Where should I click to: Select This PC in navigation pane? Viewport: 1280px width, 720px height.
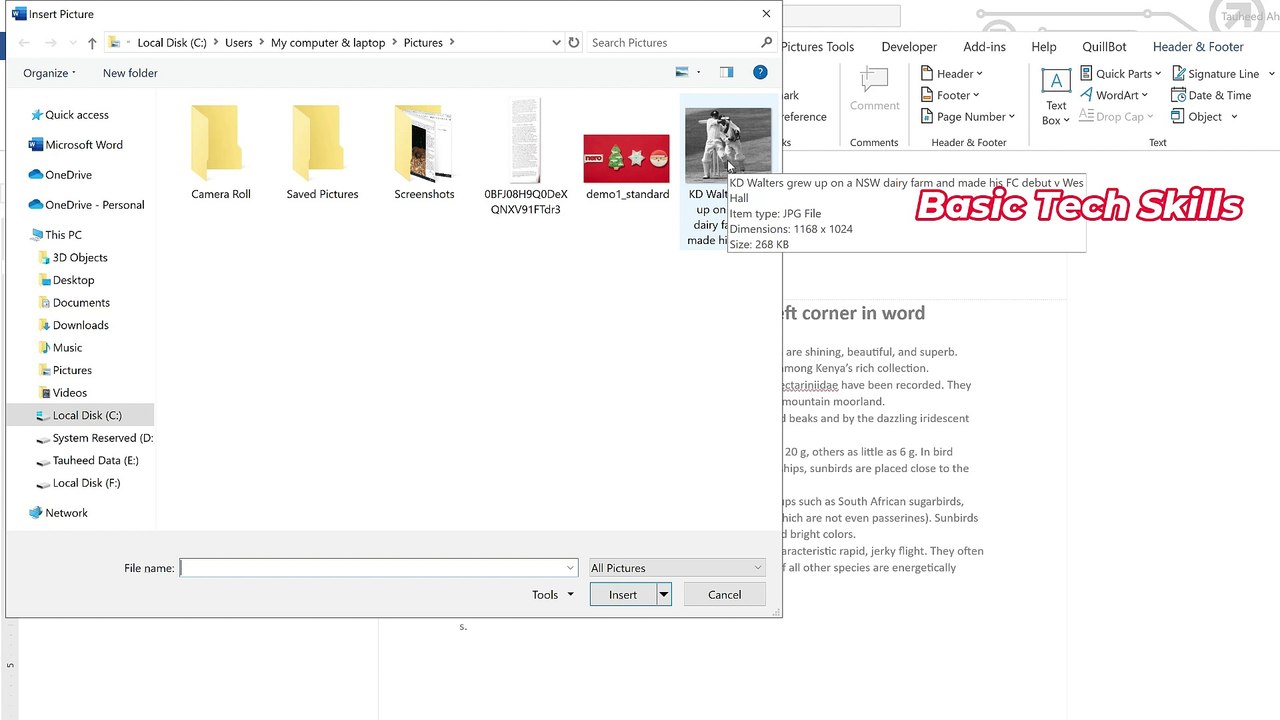[63, 235]
